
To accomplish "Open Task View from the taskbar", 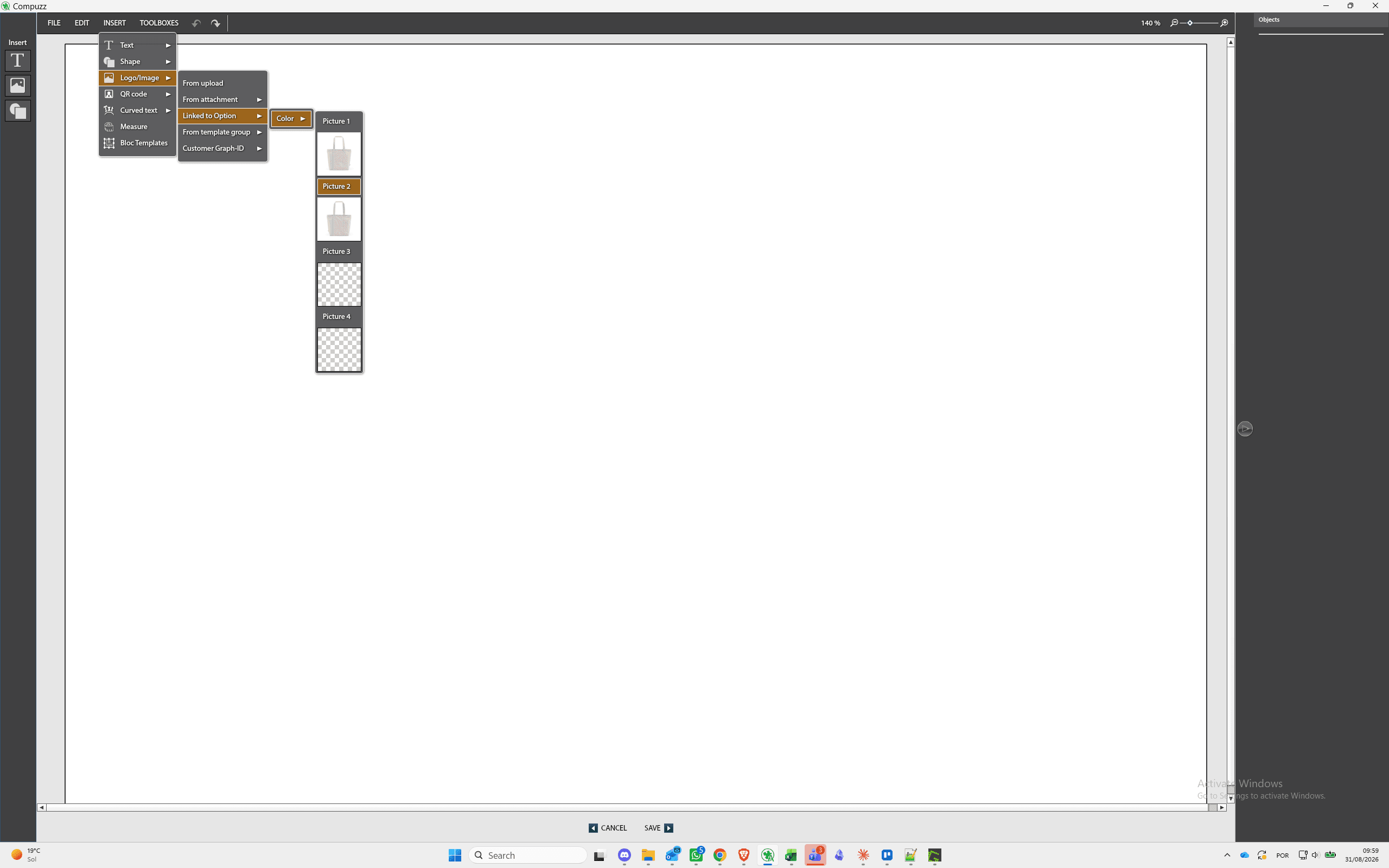I will tap(600, 856).
